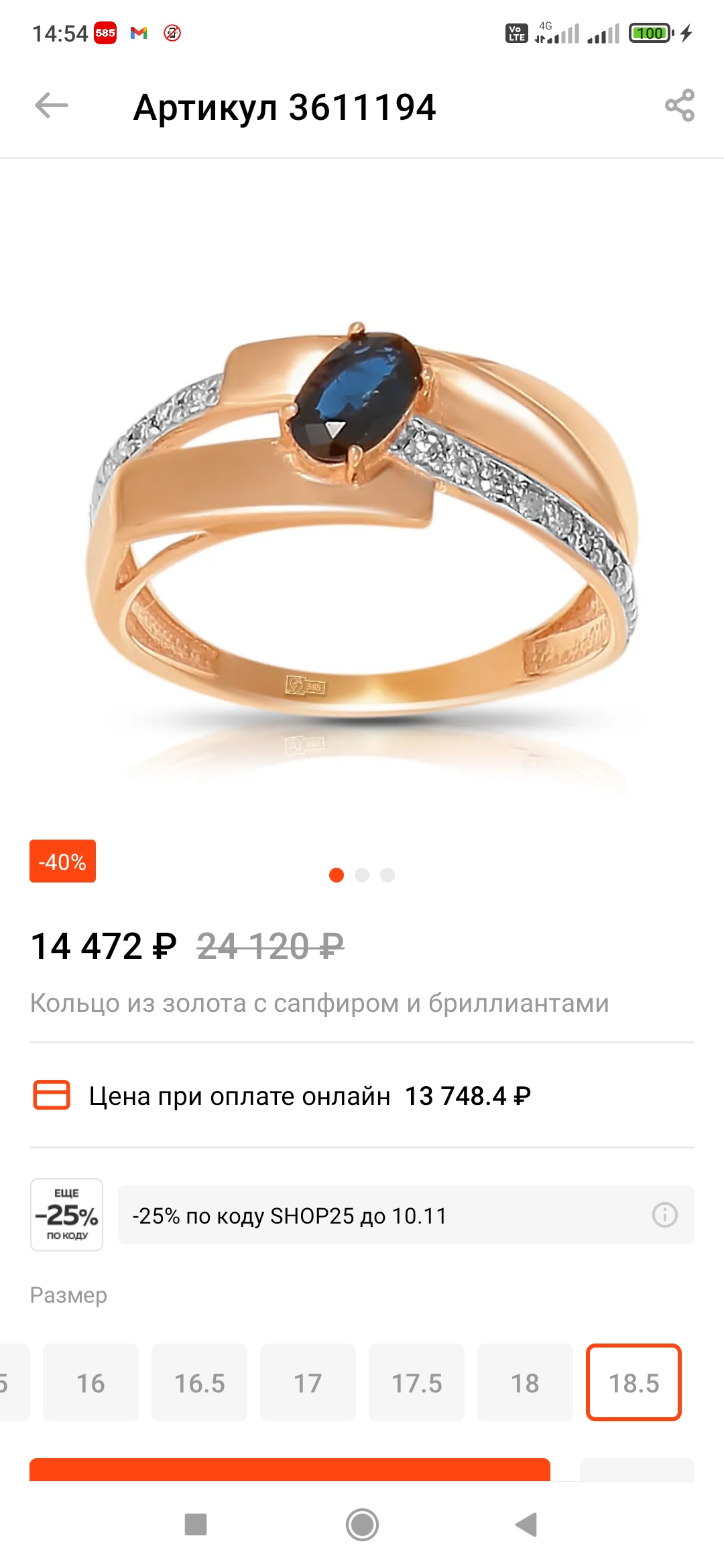Tap the back arrow icon
The height and width of the screenshot is (1568, 724).
point(52,106)
